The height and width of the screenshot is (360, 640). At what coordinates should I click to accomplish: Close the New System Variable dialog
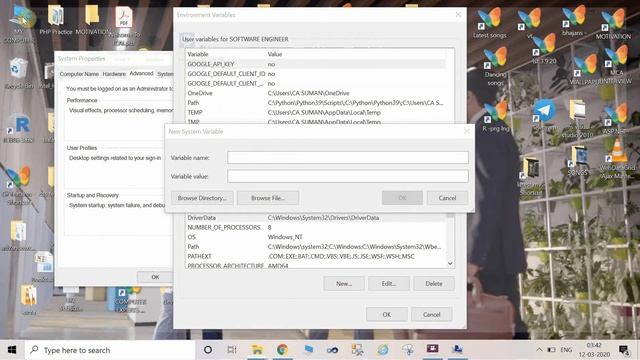[467, 131]
